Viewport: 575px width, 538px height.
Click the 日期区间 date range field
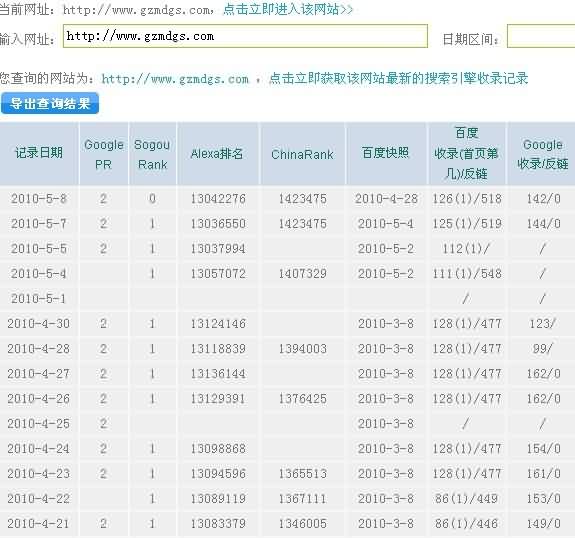tap(541, 36)
